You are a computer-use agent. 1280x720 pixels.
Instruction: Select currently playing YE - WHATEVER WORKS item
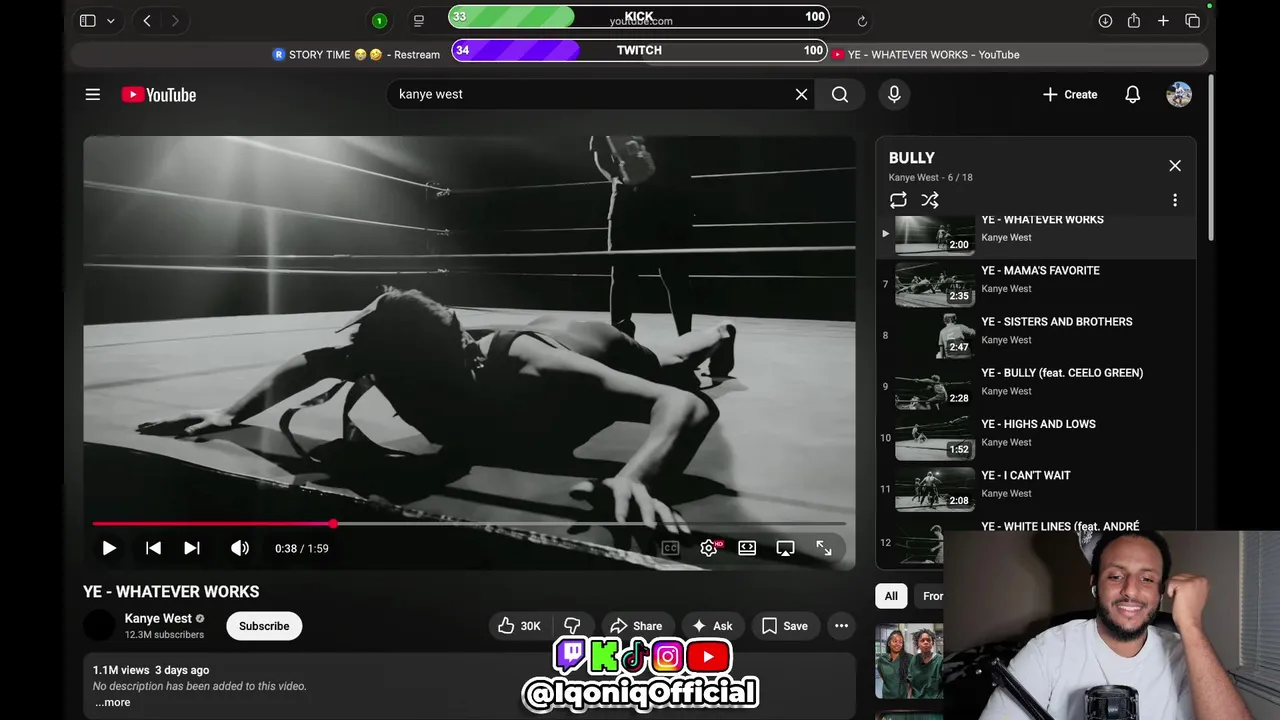[1036, 237]
